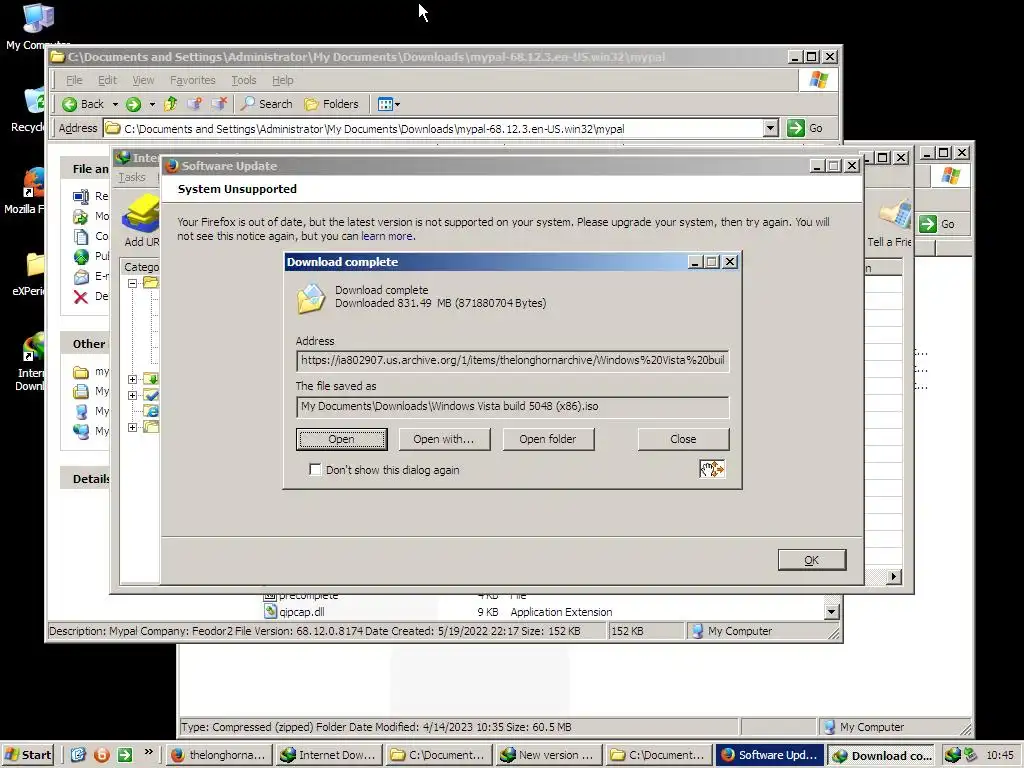Open the My Computer desktop icon
Viewport: 1024px width, 768px height.
click(x=37, y=26)
